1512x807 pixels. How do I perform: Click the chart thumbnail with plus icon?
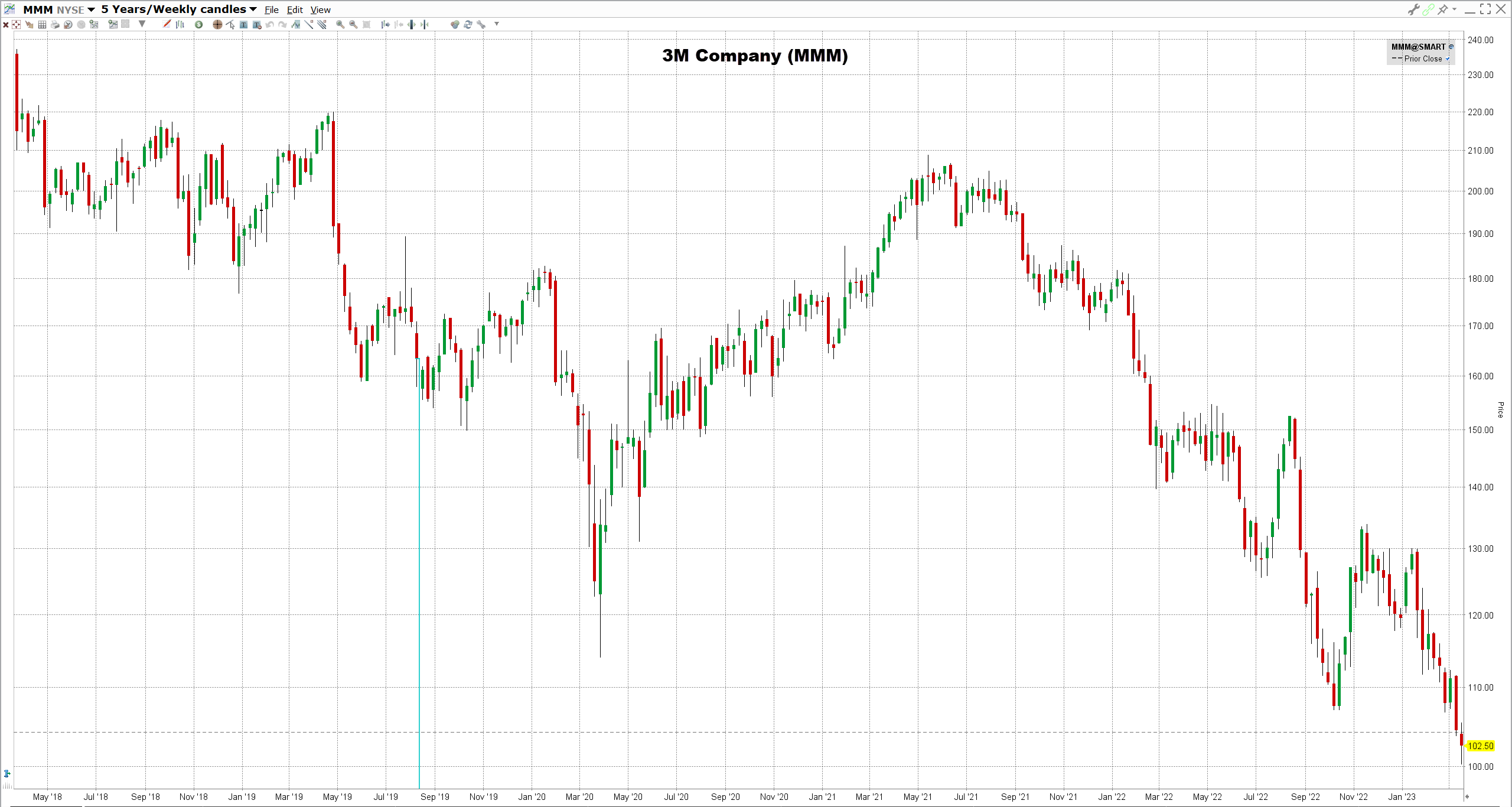[x=113, y=24]
